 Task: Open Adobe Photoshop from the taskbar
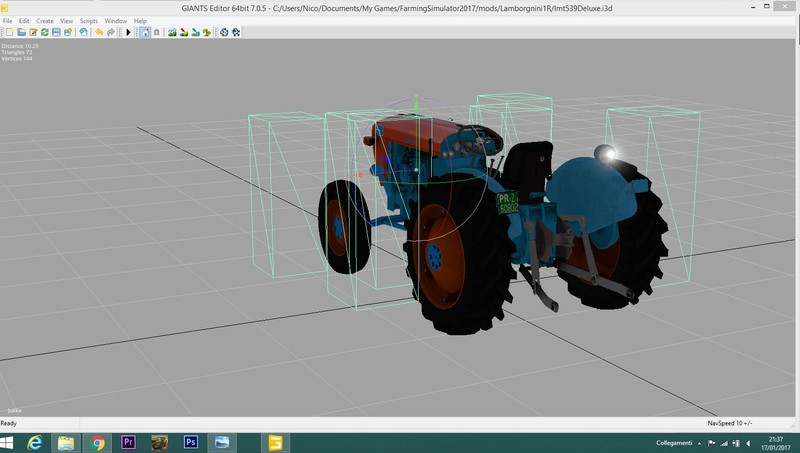click(x=190, y=442)
